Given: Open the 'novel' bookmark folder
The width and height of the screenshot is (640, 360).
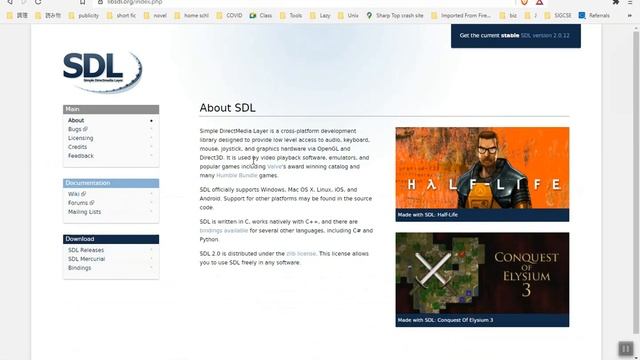Looking at the screenshot, I should click(155, 16).
